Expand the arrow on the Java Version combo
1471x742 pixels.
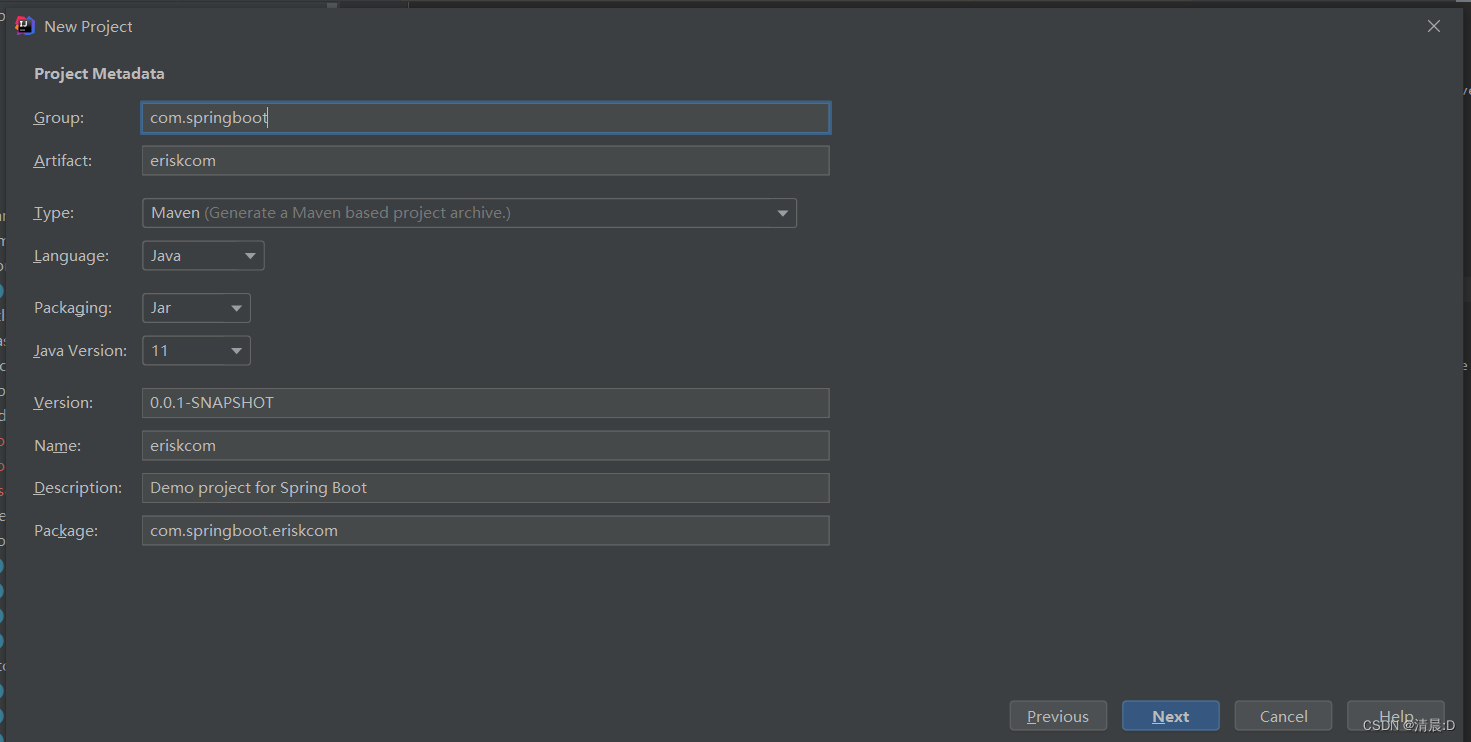pos(237,350)
